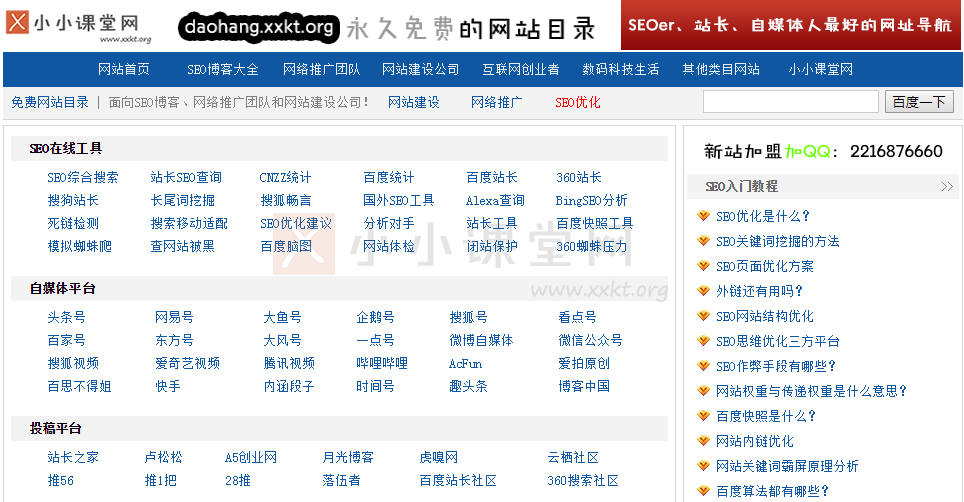Image resolution: width=964 pixels, height=502 pixels.
Task: Open the SEO网站结构优化 tutorial
Action: pyautogui.click(x=765, y=316)
